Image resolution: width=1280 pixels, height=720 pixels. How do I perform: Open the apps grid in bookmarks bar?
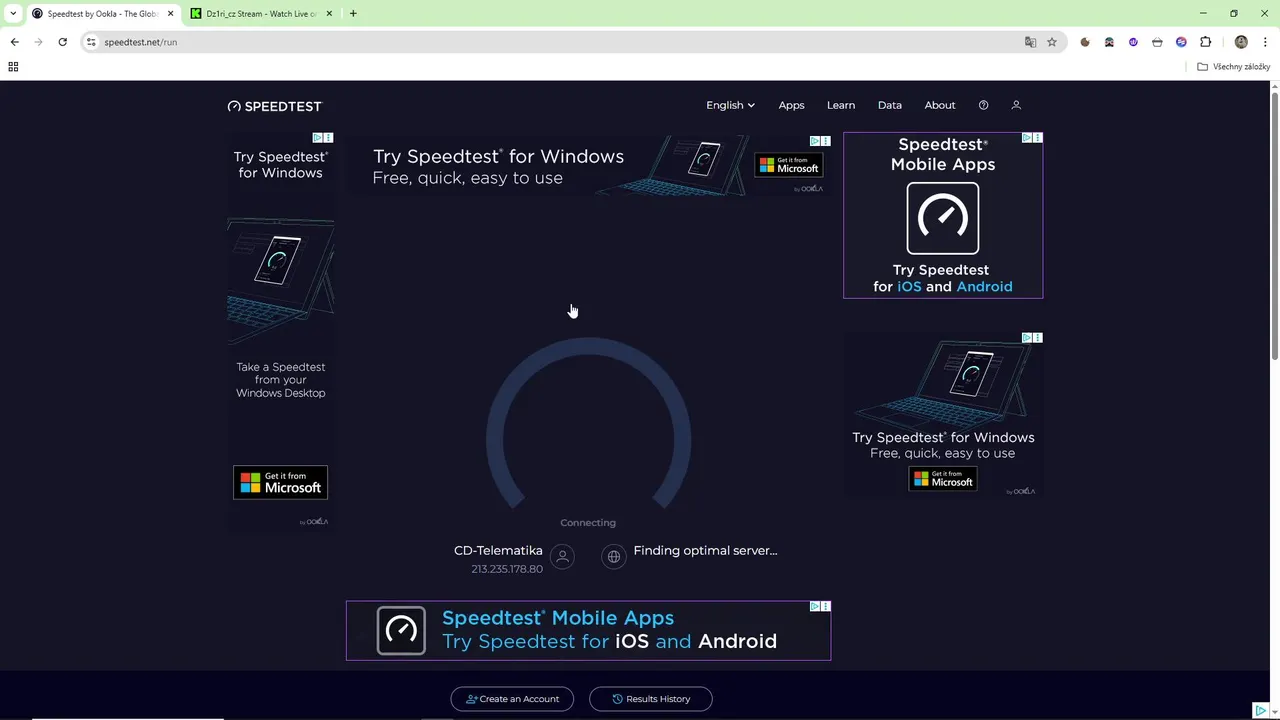[13, 67]
